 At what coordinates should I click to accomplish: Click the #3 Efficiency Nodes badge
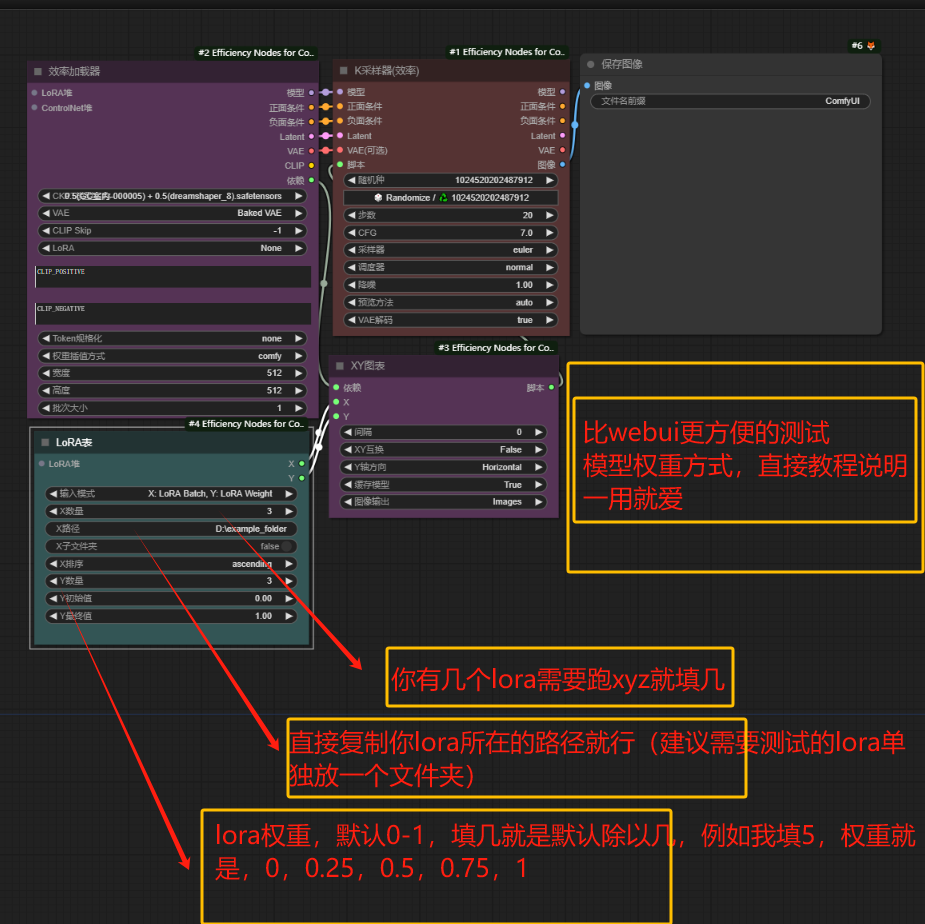497,348
